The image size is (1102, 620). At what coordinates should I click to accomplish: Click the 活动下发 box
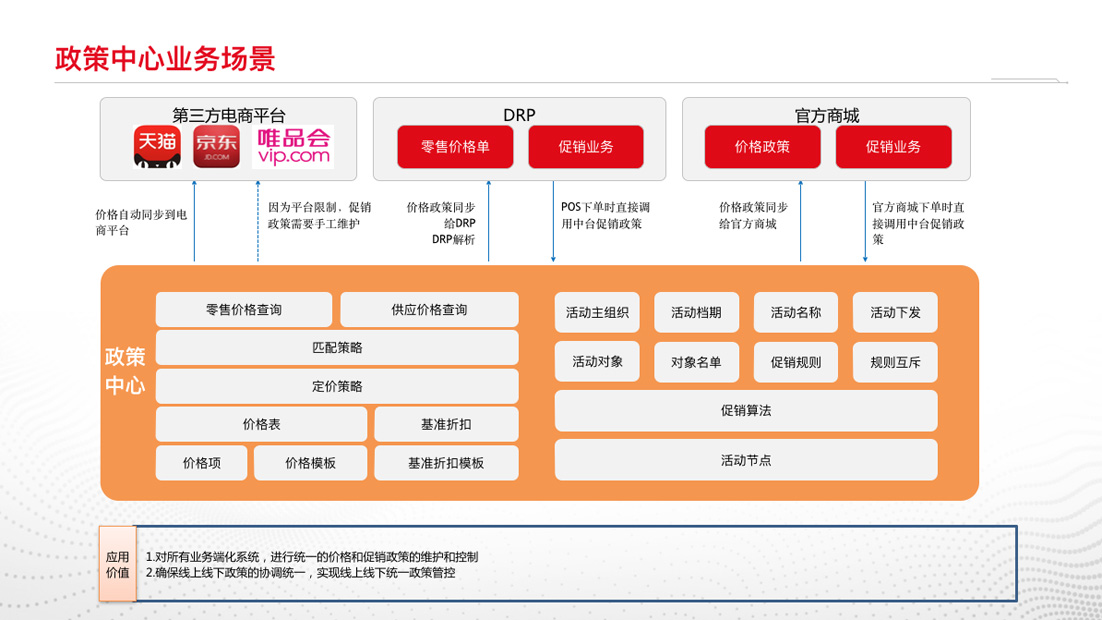coord(895,312)
